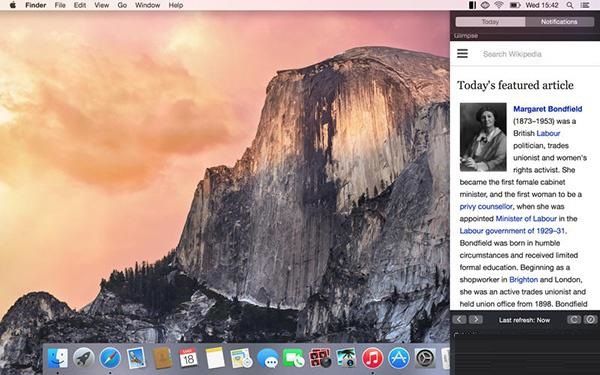Open Safari from the Dock
Viewport: 600px width, 375px height.
(110, 359)
